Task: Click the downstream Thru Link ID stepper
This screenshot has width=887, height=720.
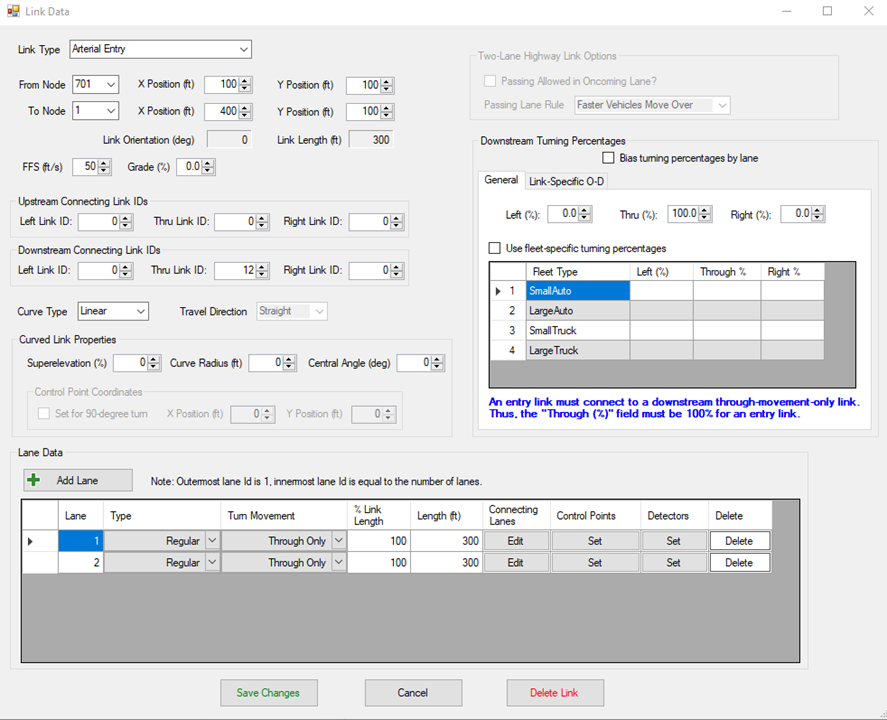Action: click(x=262, y=271)
